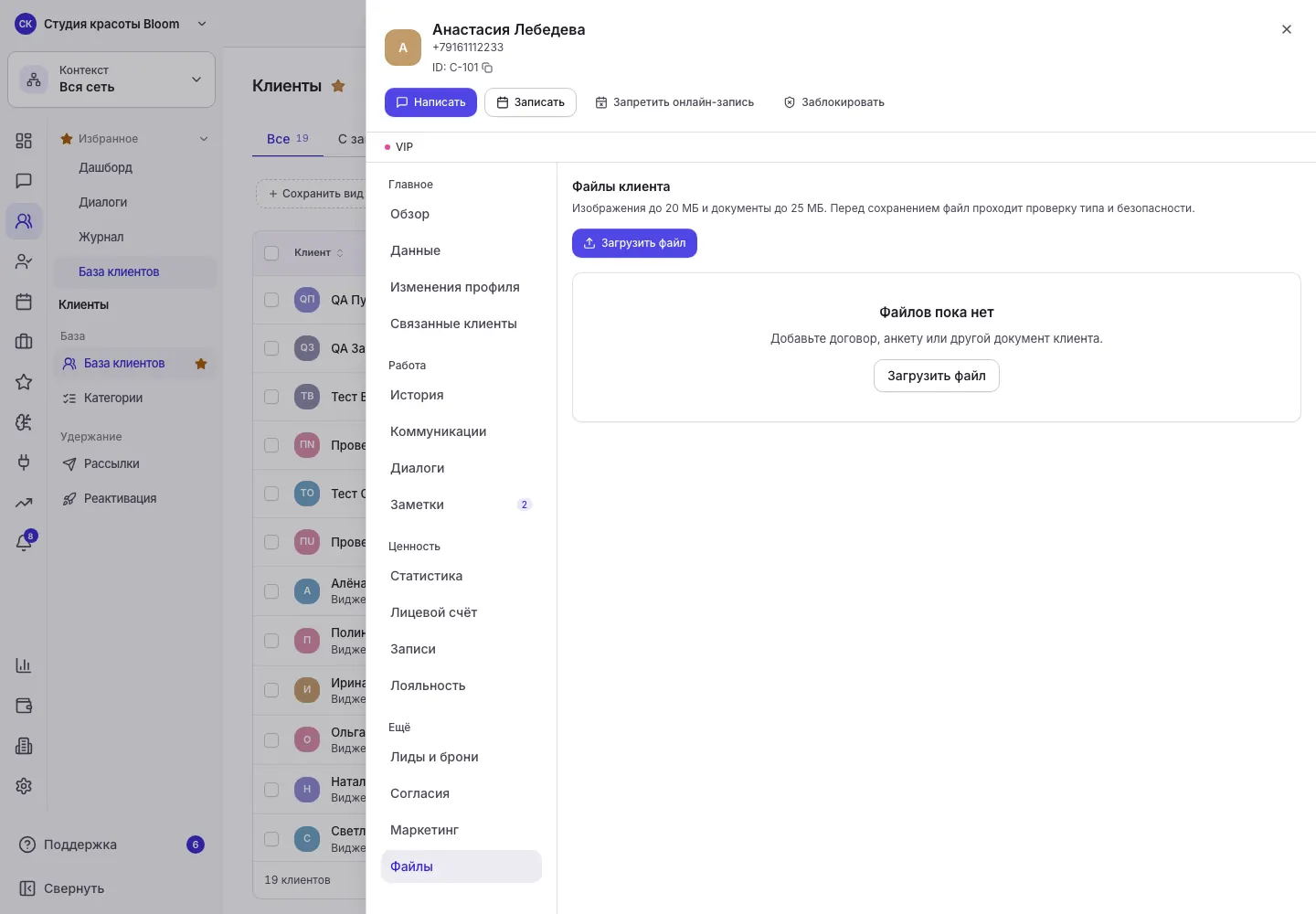Open analytics bar chart icon in rail
This screenshot has width=1316, height=914.
tap(24, 665)
